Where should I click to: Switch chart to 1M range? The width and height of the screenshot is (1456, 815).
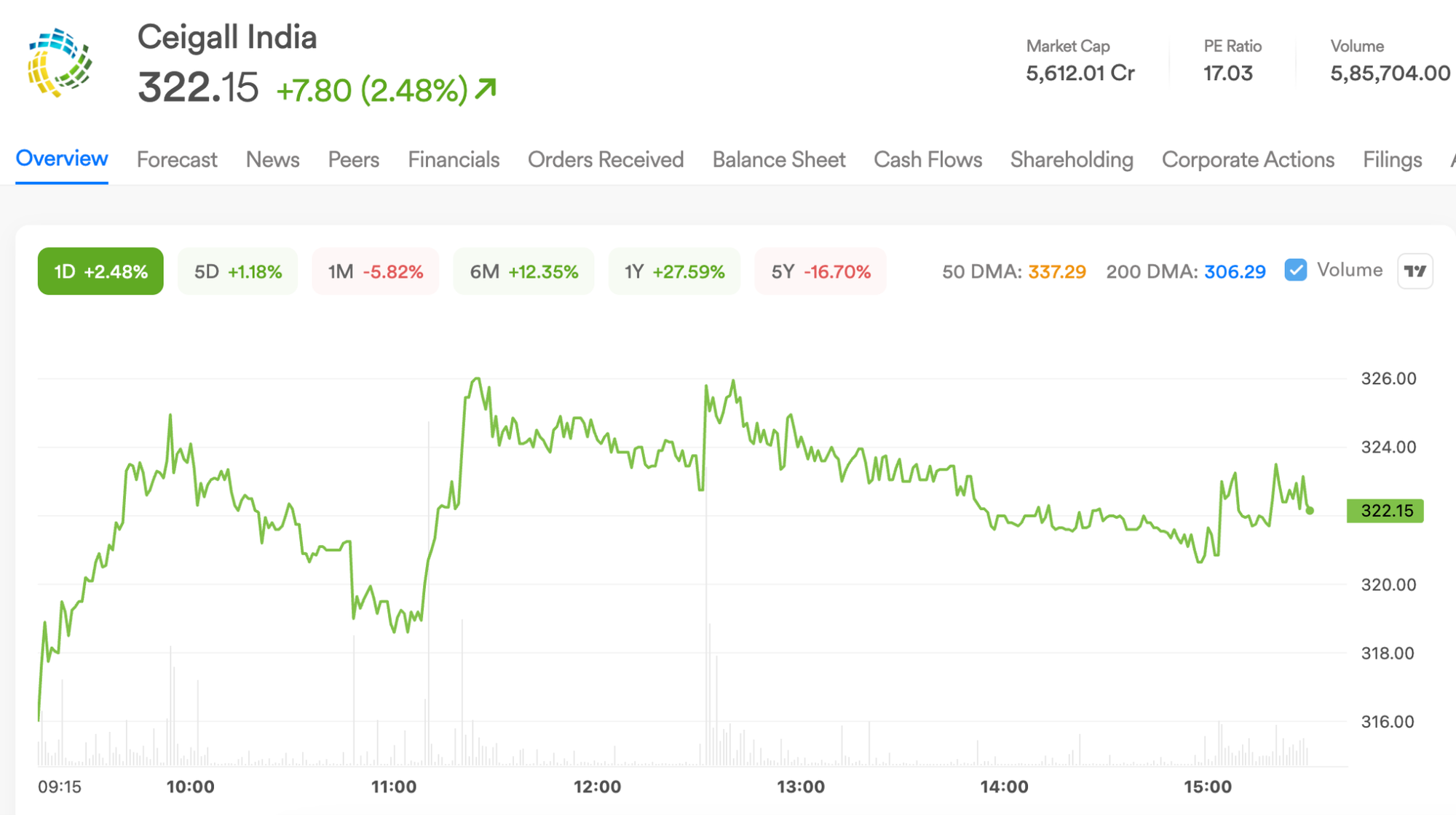[x=376, y=271]
